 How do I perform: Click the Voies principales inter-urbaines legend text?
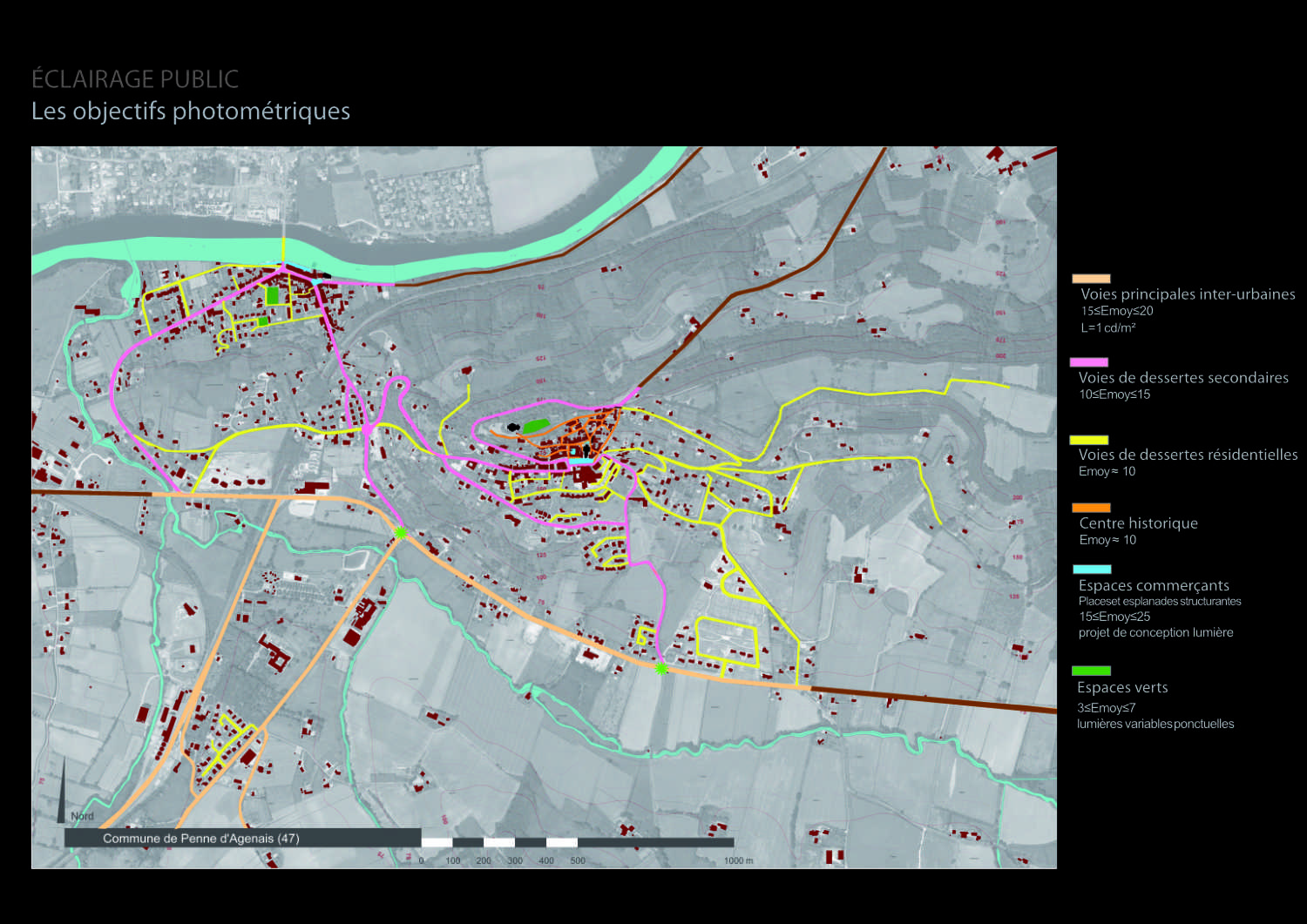click(1188, 294)
